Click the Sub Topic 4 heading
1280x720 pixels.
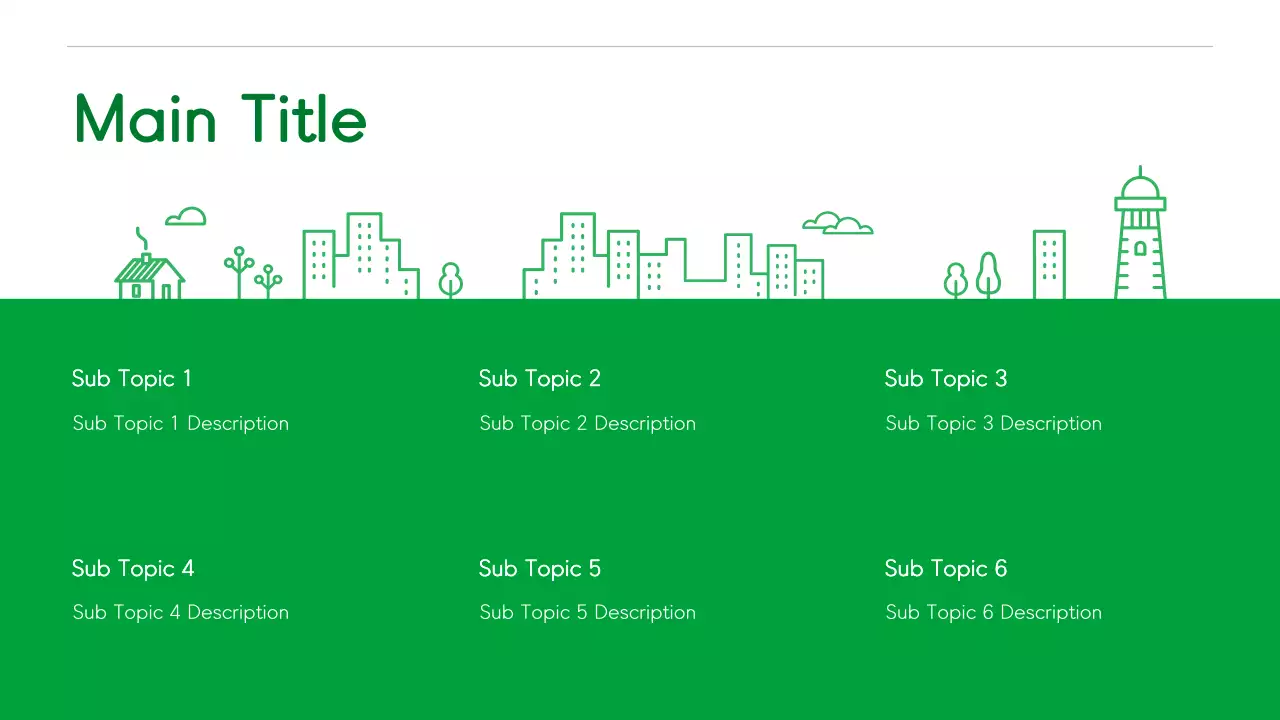click(x=132, y=568)
